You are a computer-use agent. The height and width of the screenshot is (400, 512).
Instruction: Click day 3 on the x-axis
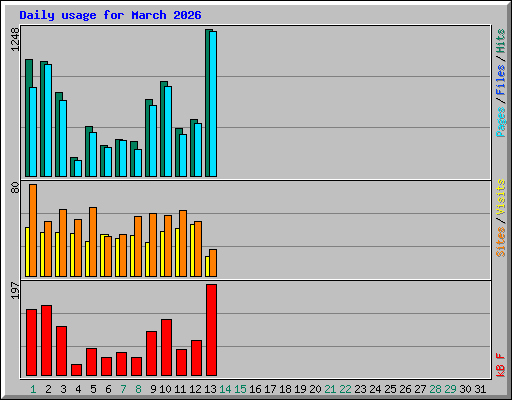click(63, 389)
